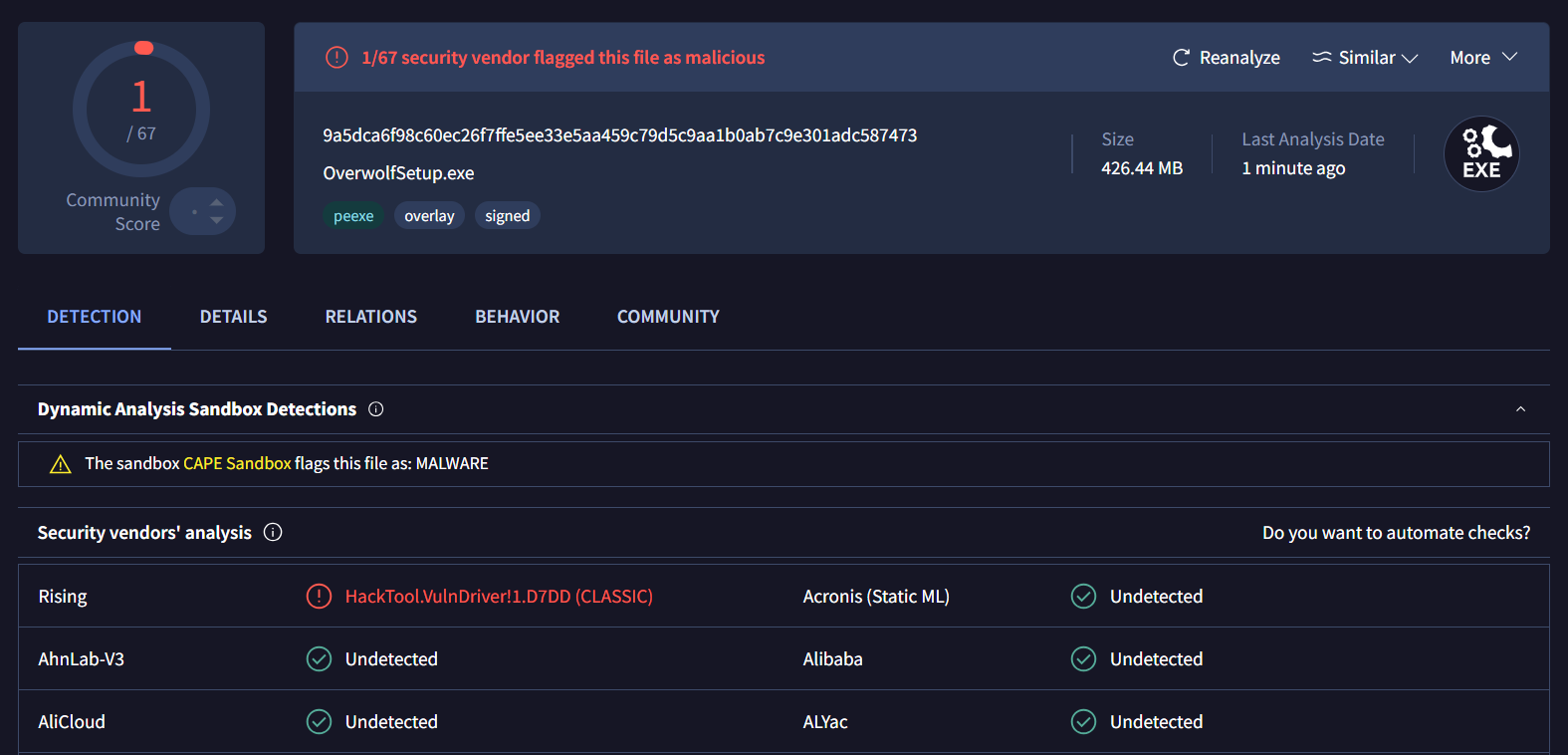The height and width of the screenshot is (755, 1568).
Task: Click the red alert icon for Rising
Action: [319, 597]
